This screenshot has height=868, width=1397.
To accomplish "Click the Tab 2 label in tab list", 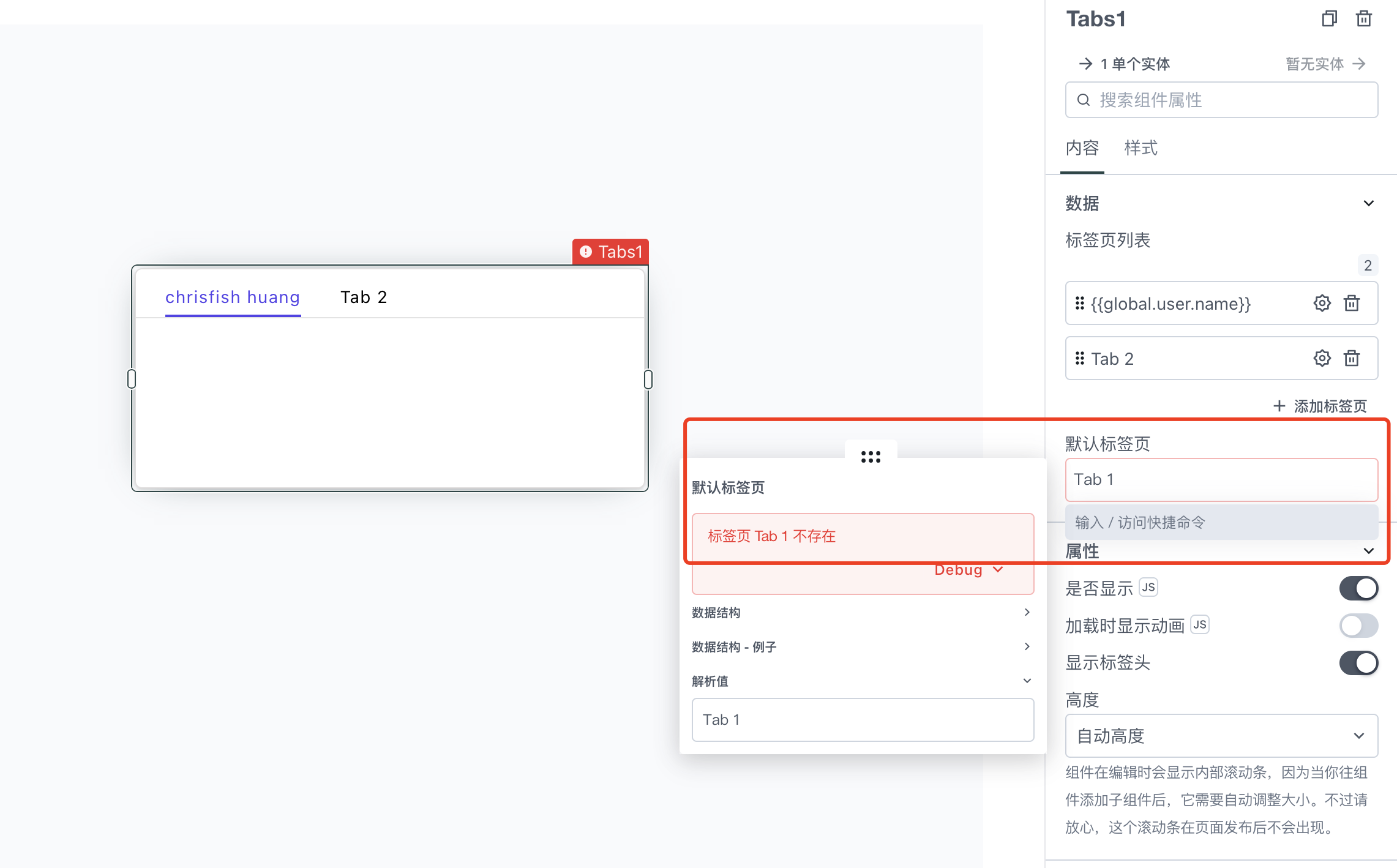I will pyautogui.click(x=1112, y=359).
